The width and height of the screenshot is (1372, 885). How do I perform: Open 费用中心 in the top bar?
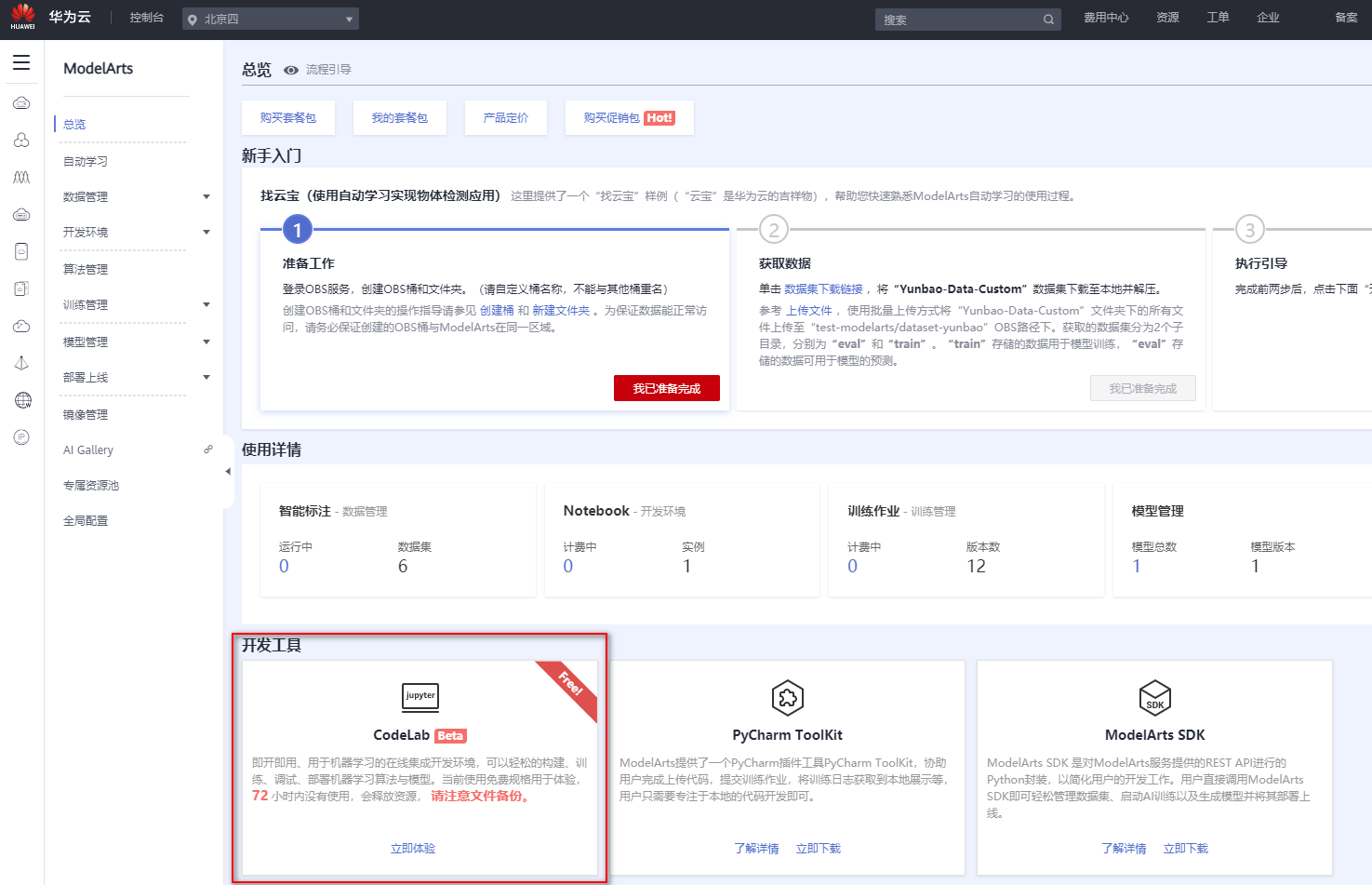click(1106, 18)
